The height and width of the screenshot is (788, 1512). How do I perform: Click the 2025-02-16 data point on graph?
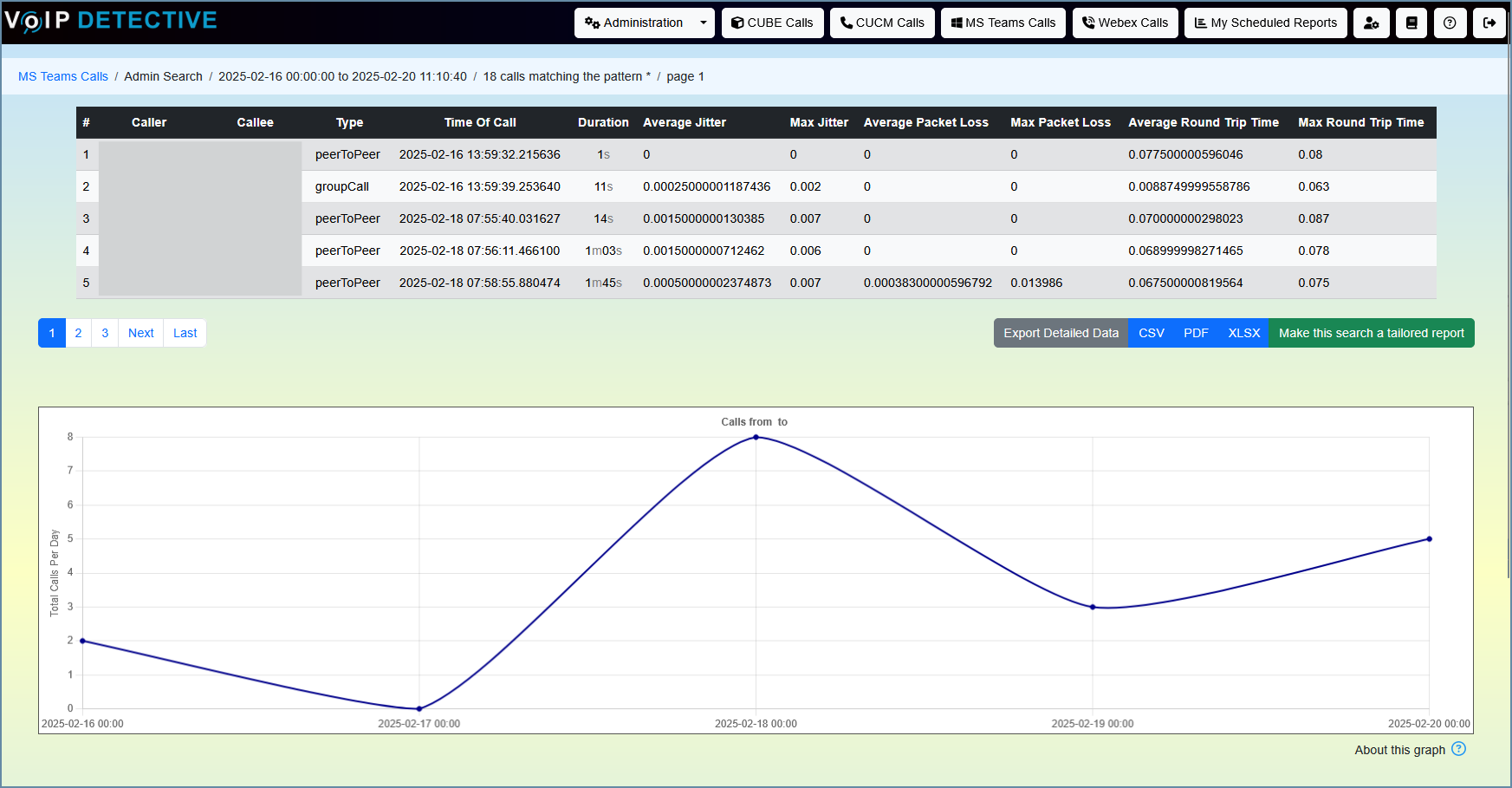pyautogui.click(x=82, y=641)
